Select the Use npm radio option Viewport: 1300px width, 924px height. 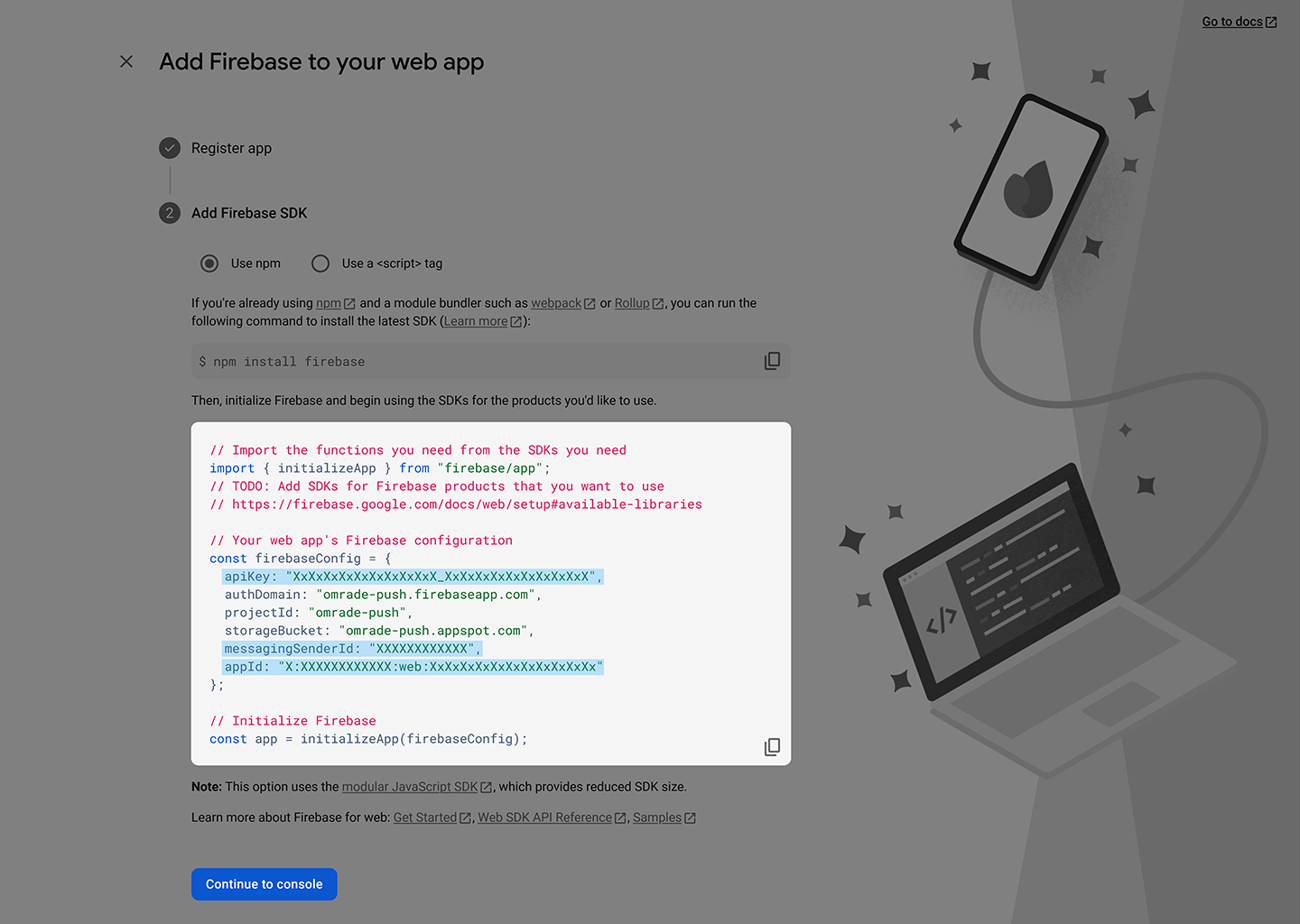click(x=209, y=263)
